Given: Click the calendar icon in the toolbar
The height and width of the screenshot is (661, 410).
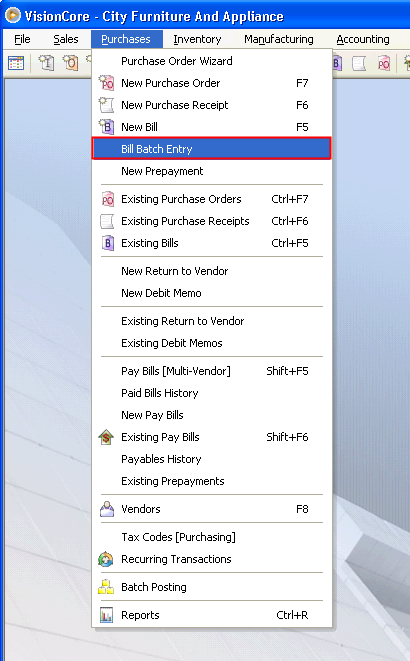Looking at the screenshot, I should click(x=16, y=63).
